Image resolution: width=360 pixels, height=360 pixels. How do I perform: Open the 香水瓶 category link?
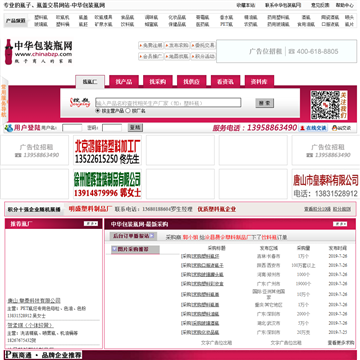click(225, 17)
